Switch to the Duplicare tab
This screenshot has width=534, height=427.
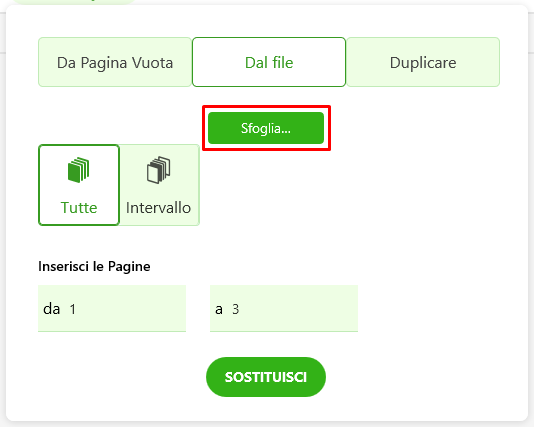423,62
